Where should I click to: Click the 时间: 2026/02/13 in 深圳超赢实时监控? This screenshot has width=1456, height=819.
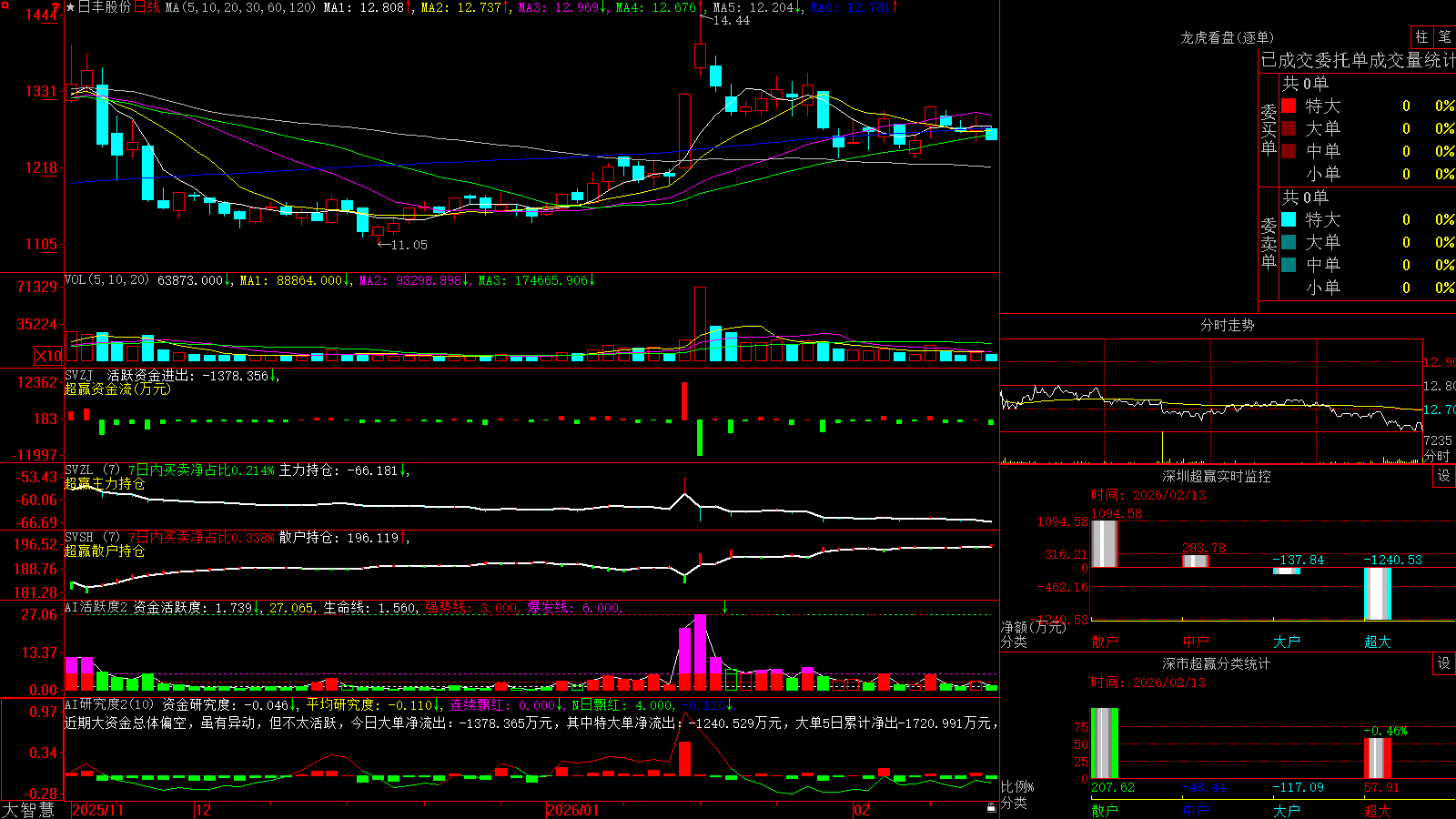click(1148, 495)
